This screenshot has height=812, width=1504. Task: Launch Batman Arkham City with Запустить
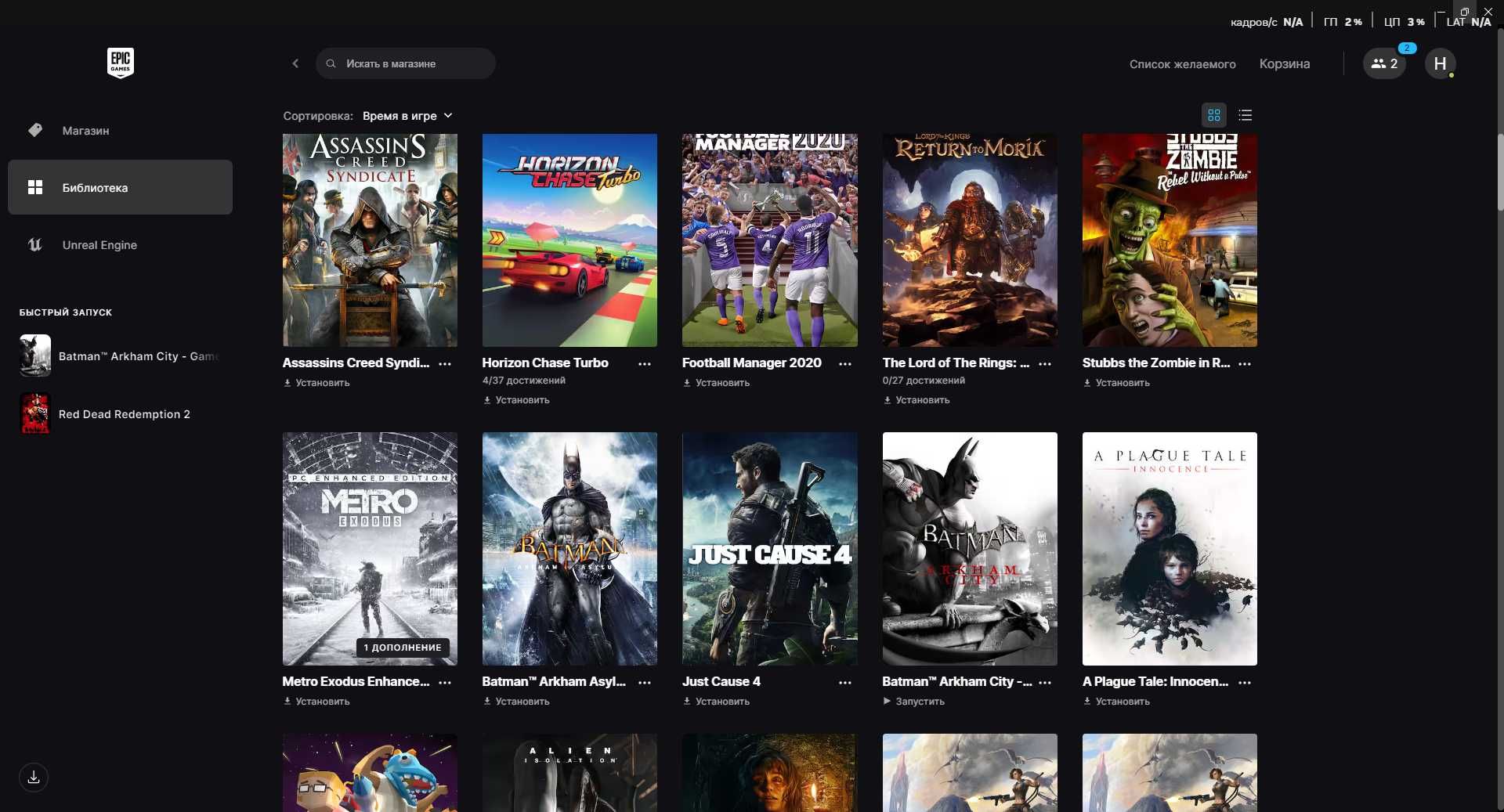[x=913, y=702]
